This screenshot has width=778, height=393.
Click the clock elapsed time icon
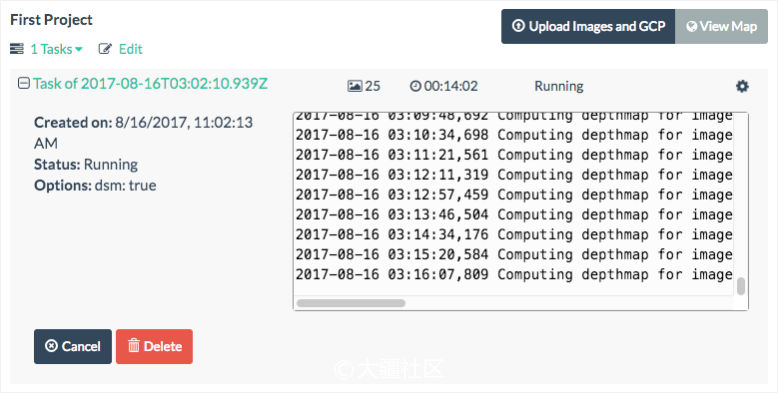point(415,86)
